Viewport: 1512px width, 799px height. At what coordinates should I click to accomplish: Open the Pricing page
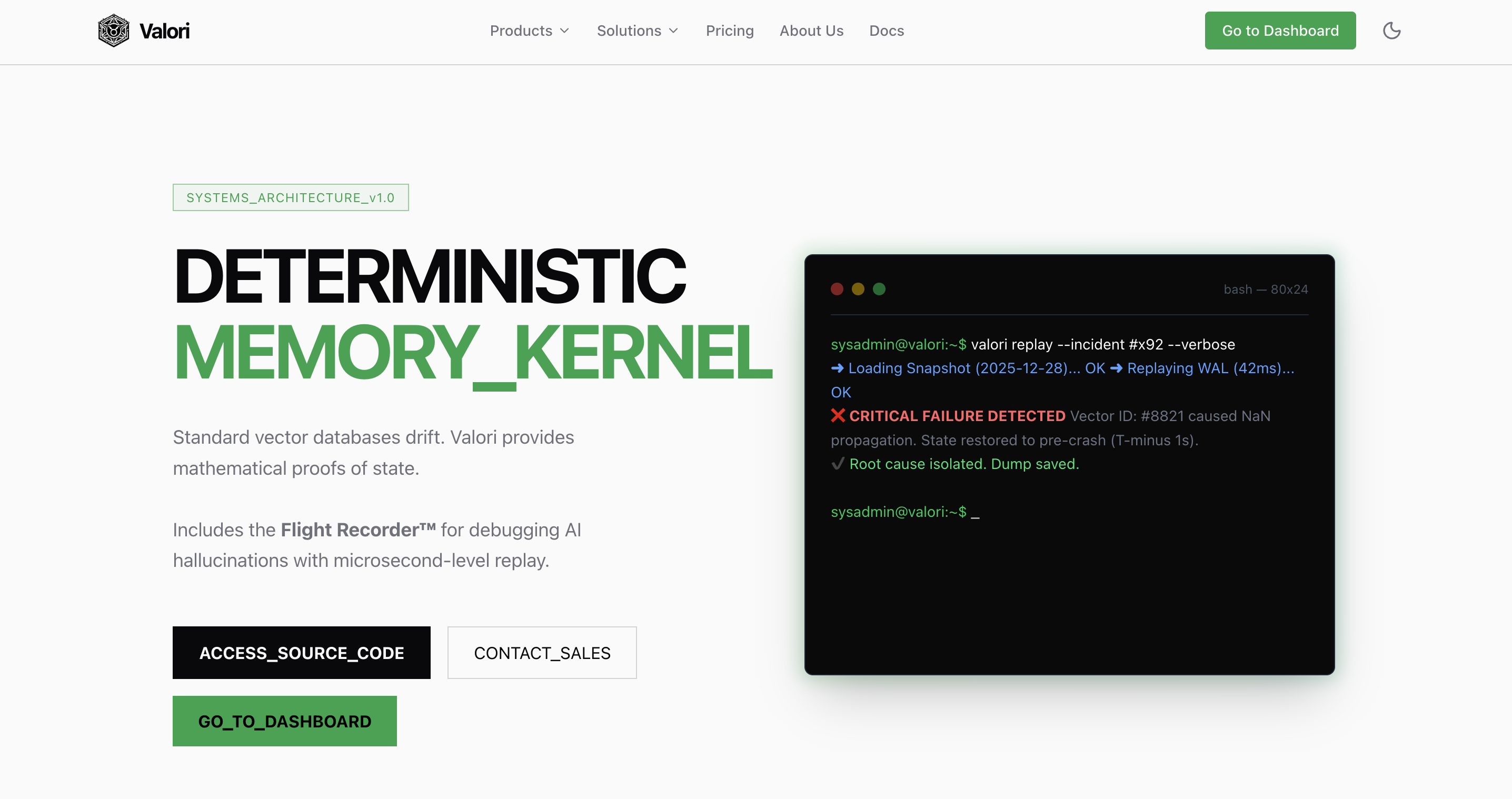[730, 31]
